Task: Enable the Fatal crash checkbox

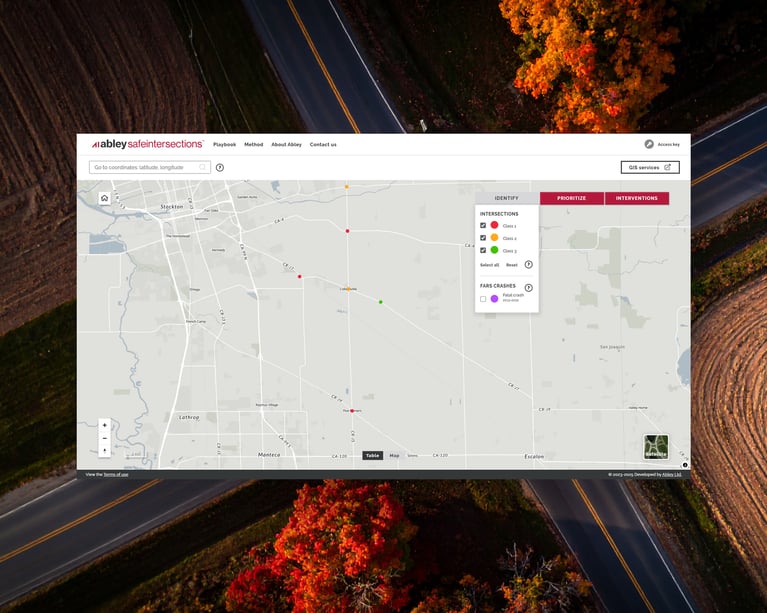Action: pos(483,298)
